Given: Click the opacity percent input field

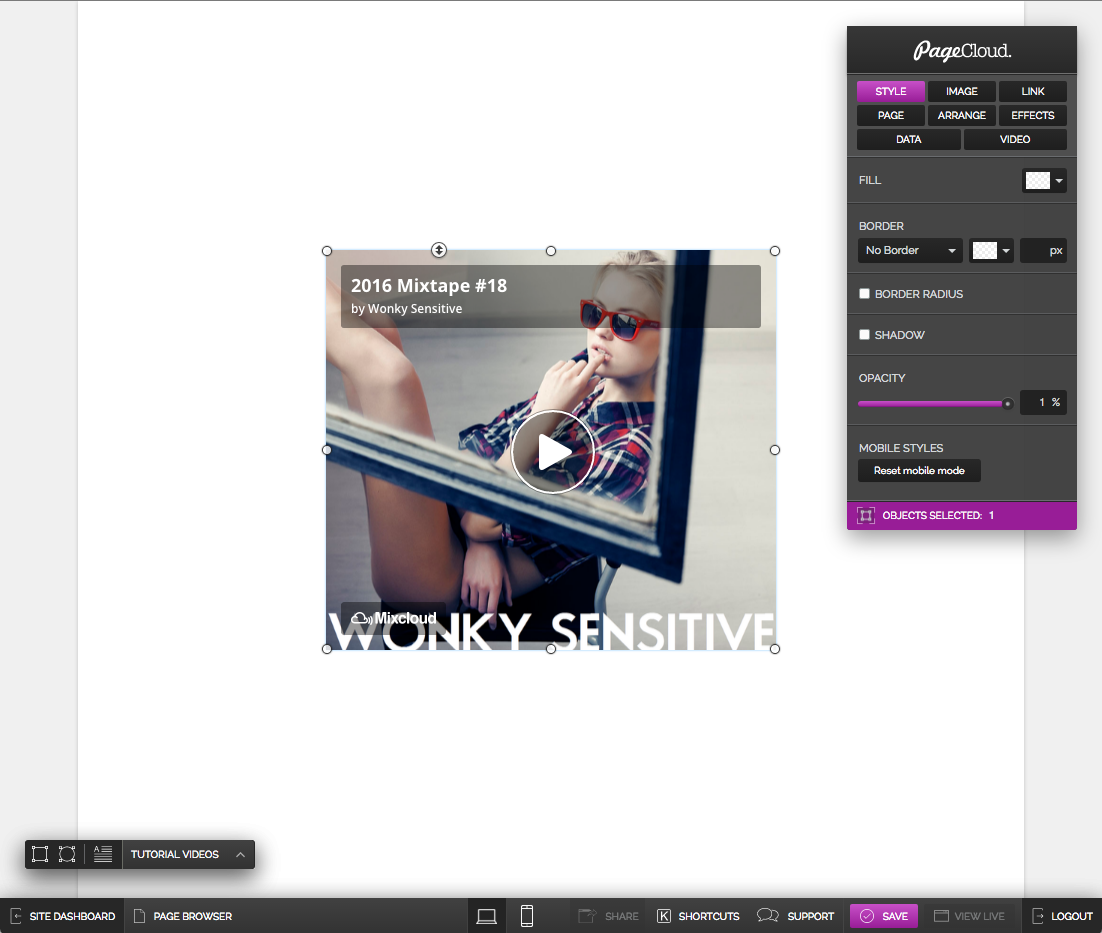Looking at the screenshot, I should click(x=1043, y=403).
